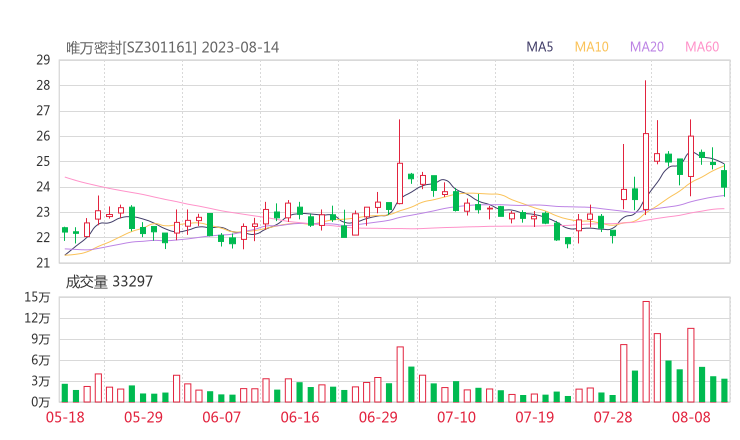This screenshot has width=740, height=440.
Task: Click the MA5 legend label
Action: [539, 47]
